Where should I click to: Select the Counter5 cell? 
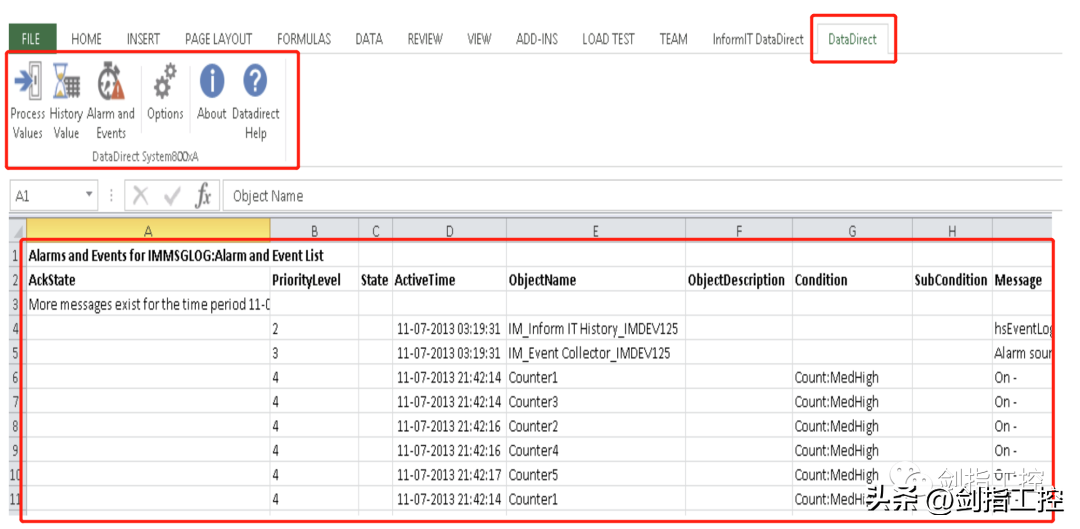596,475
